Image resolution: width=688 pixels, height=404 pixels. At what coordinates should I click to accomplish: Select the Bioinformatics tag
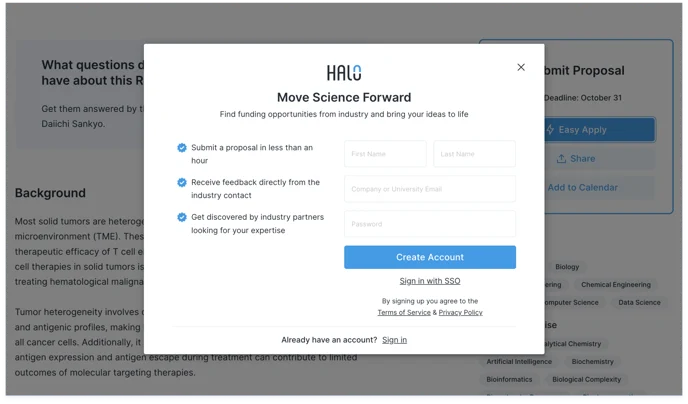tap(509, 379)
